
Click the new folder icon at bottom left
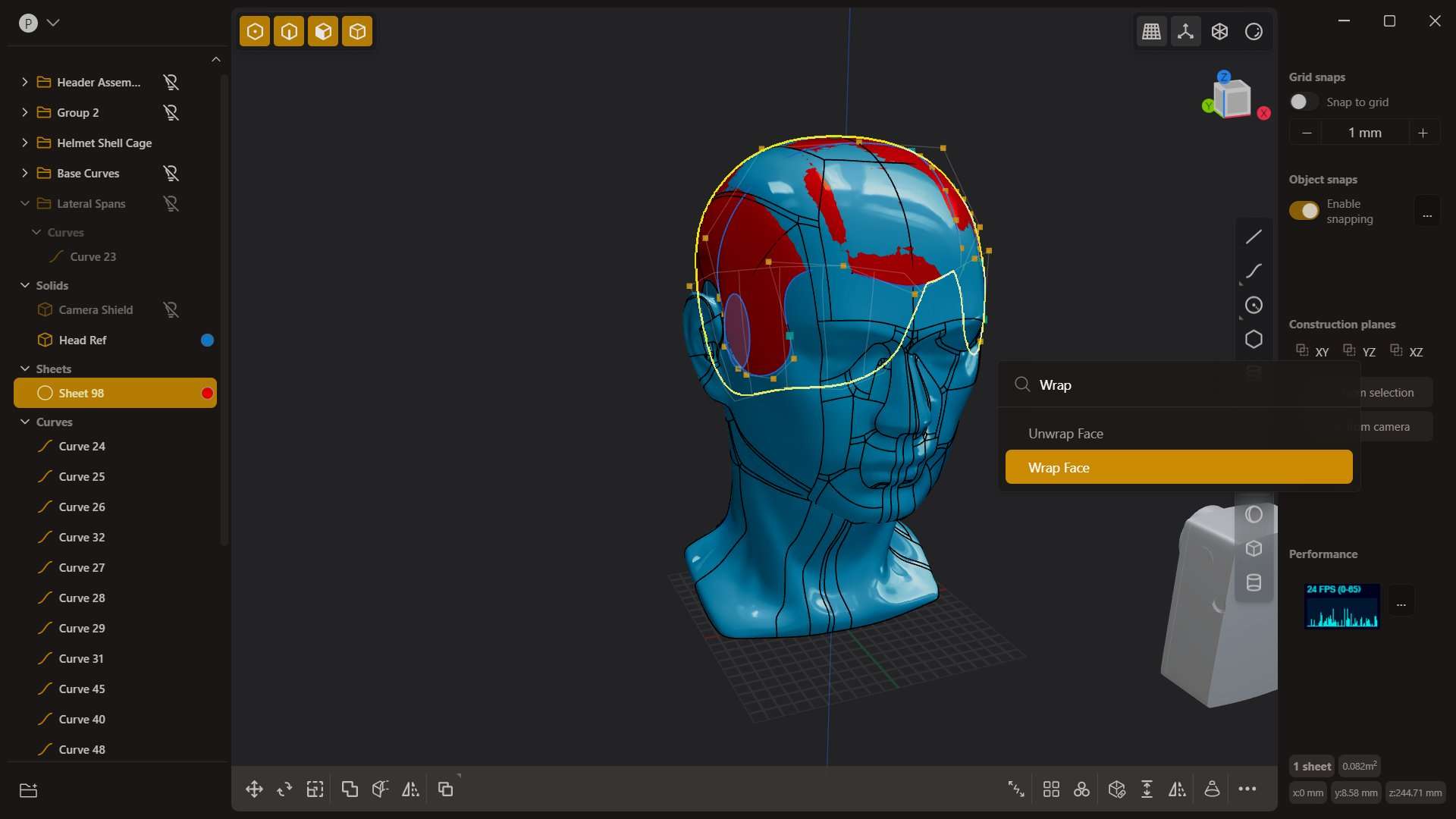(x=28, y=790)
